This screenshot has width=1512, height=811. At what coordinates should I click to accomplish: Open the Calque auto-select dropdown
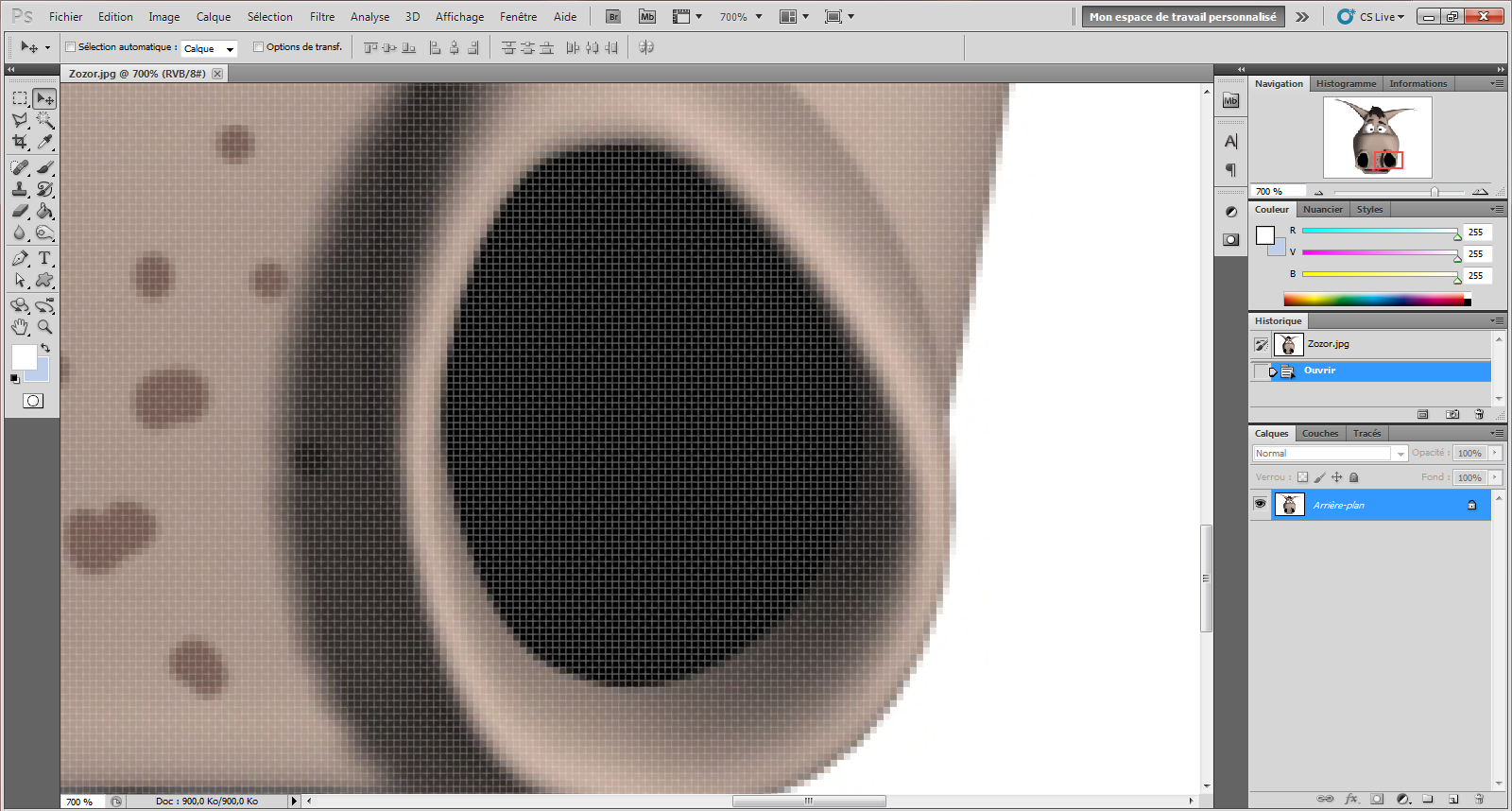(x=209, y=48)
